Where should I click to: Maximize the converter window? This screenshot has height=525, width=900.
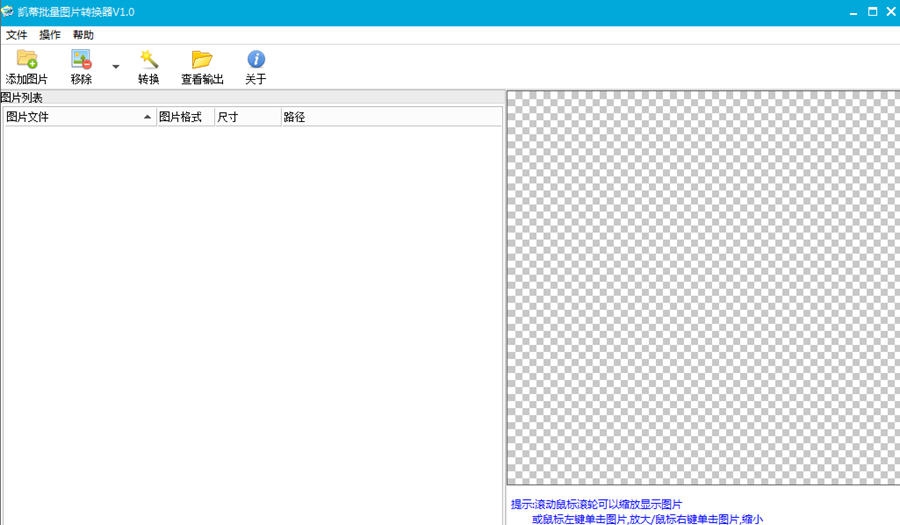(872, 11)
